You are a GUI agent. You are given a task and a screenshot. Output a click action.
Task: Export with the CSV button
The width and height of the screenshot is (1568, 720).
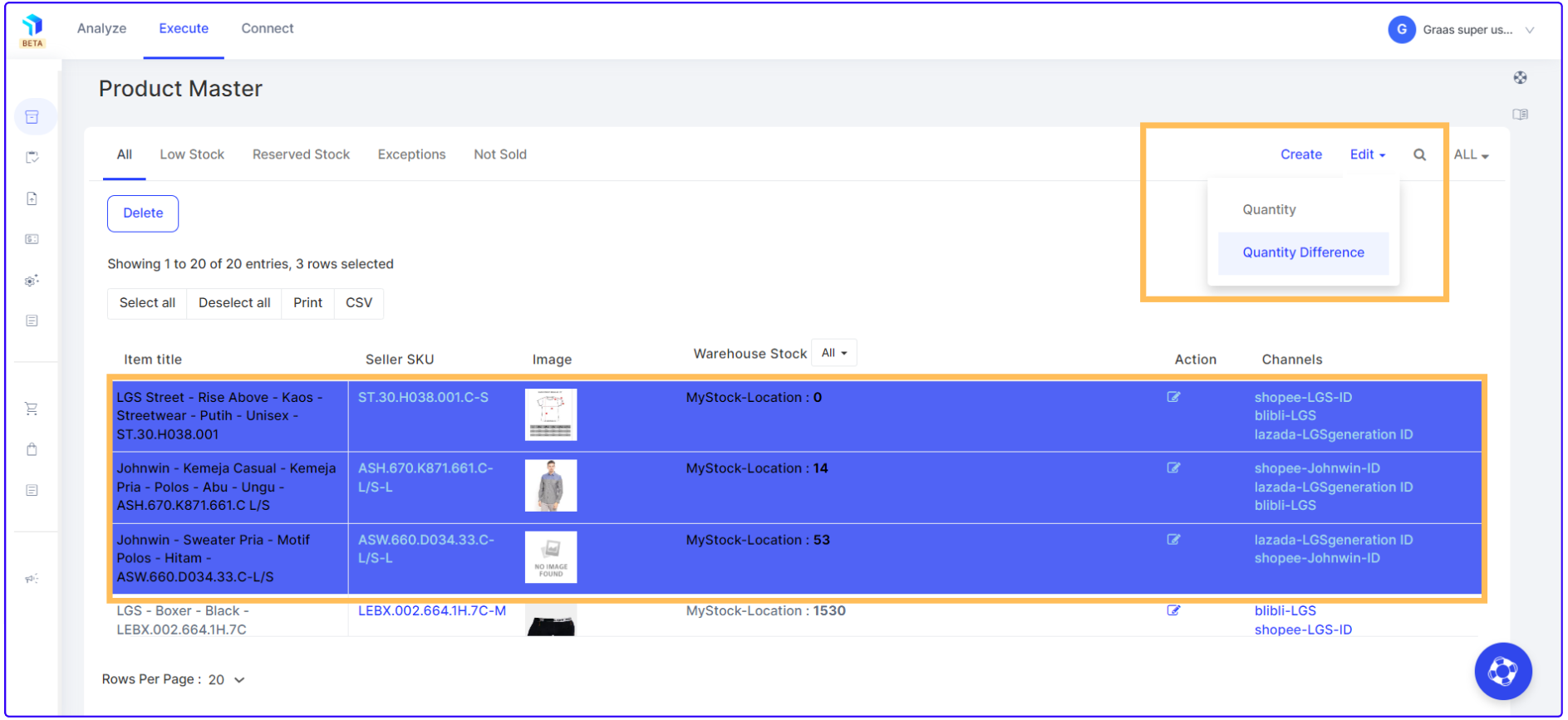coord(359,303)
